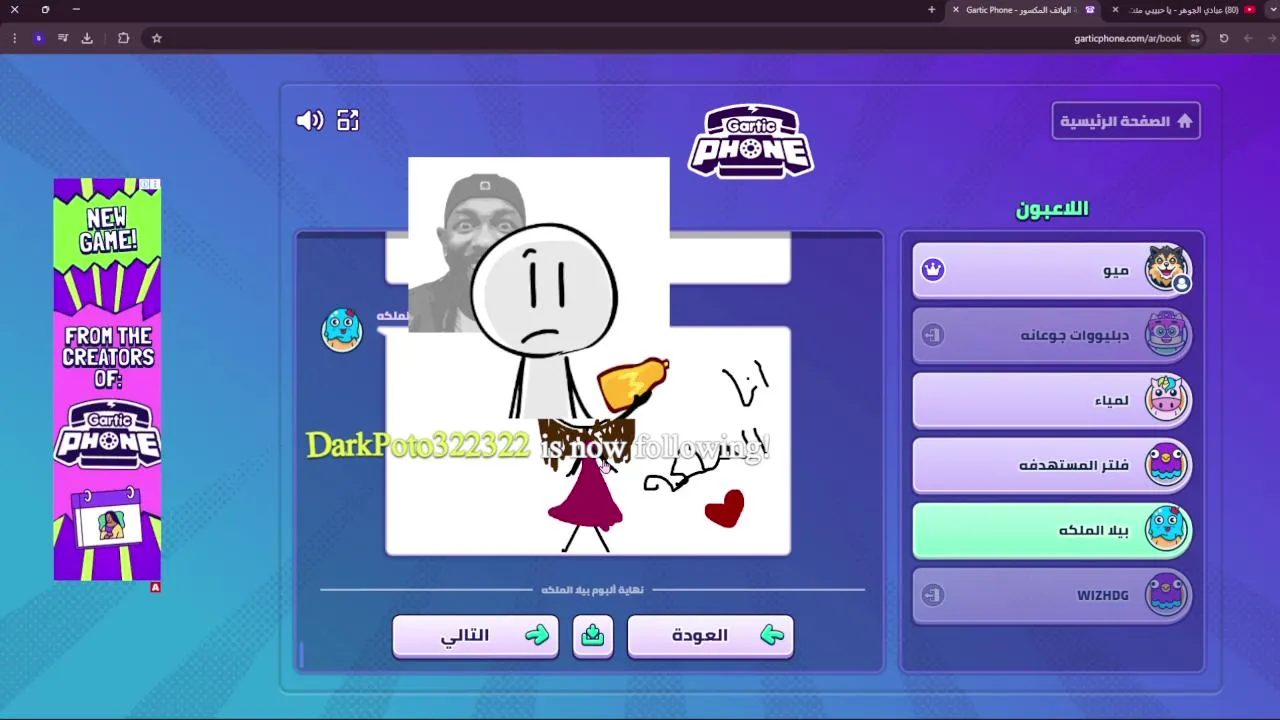Click the العودة back button

[x=711, y=636]
